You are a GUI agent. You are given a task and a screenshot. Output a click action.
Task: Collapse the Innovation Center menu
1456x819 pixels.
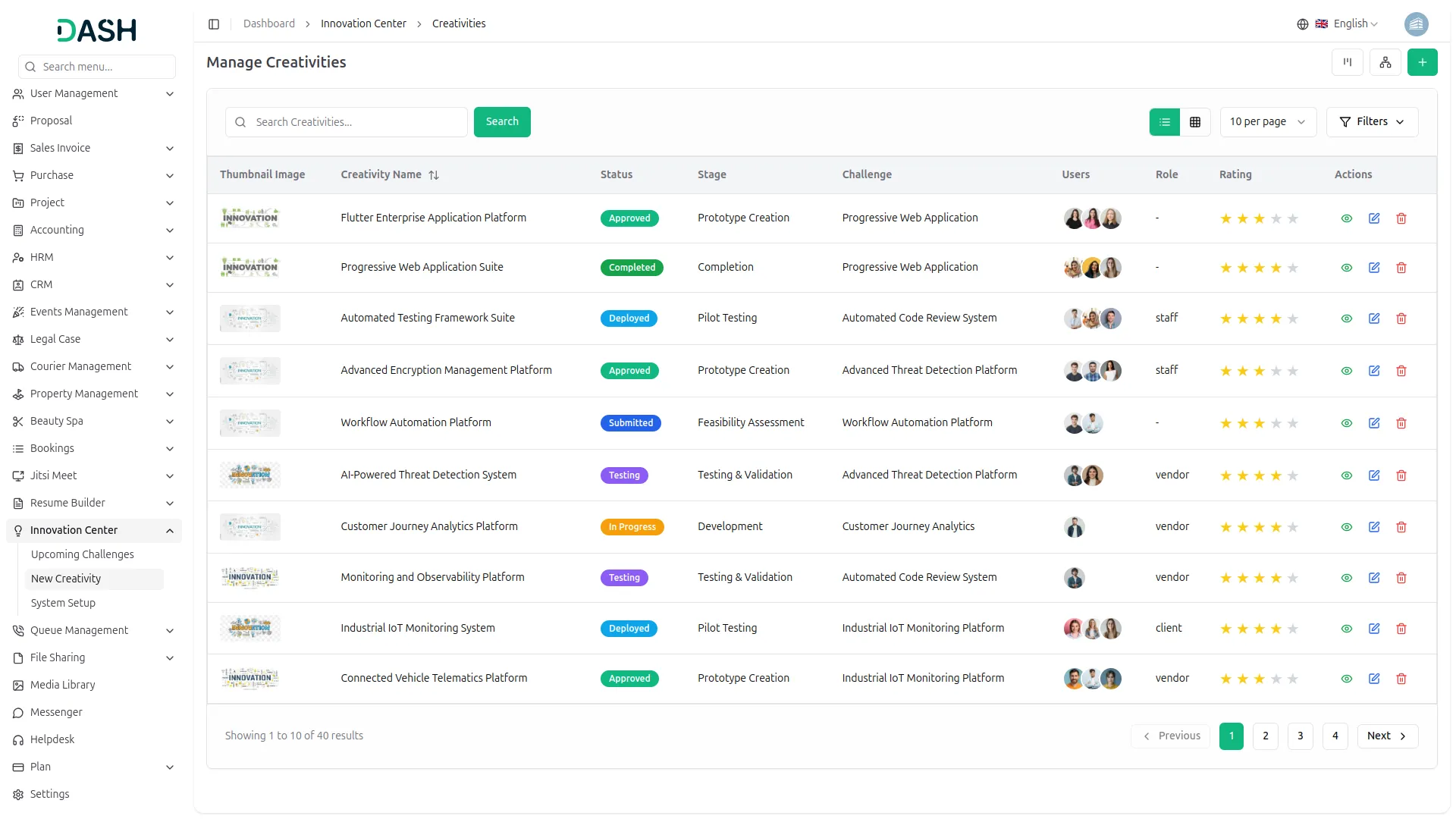[x=94, y=531]
